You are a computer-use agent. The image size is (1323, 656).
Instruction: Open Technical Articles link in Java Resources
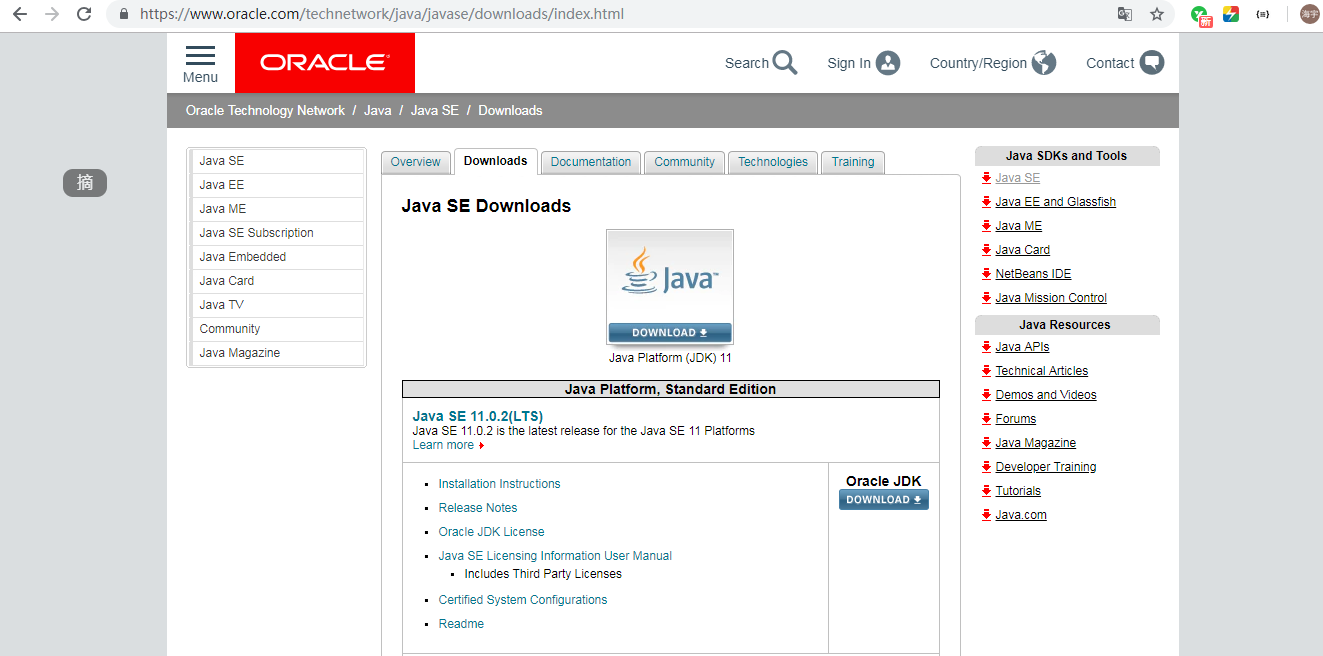pos(1041,371)
